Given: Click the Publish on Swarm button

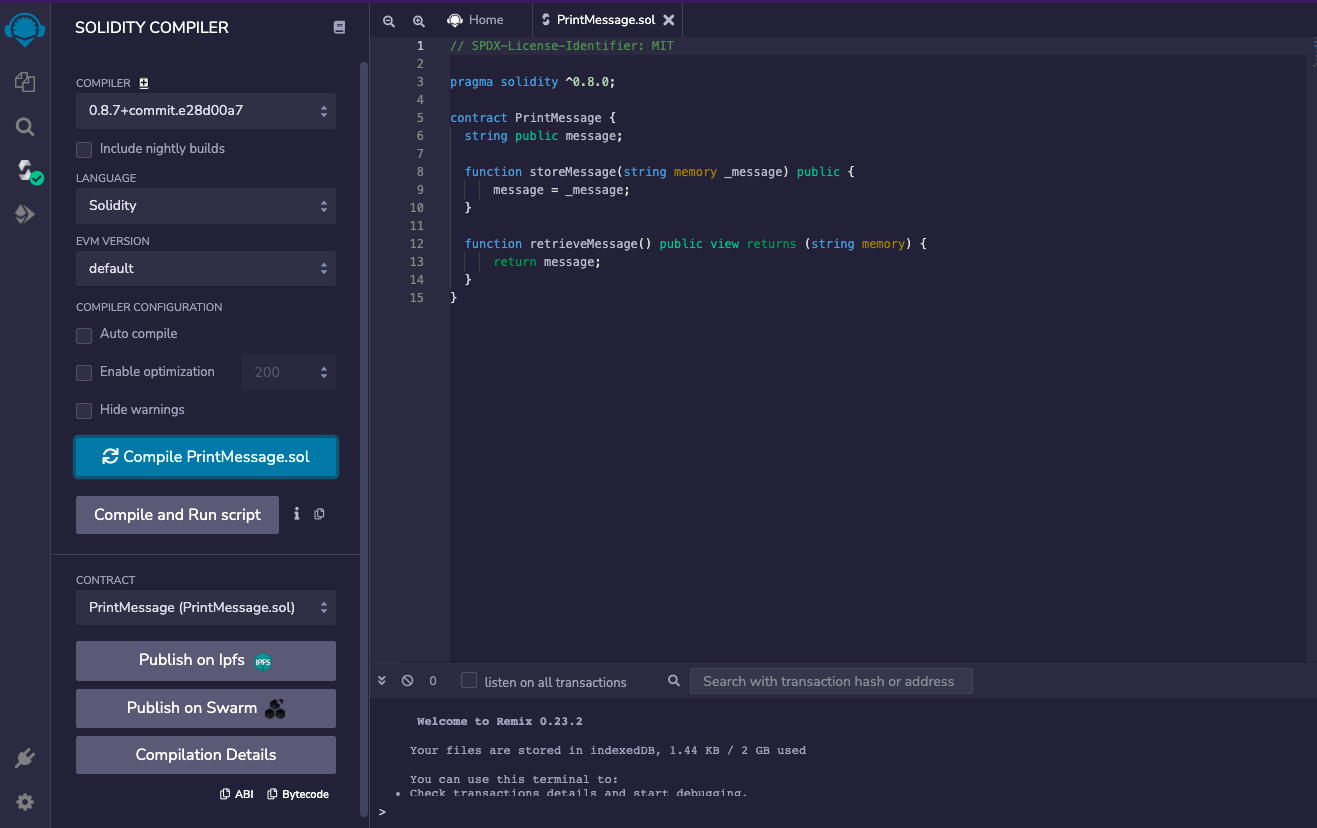Looking at the screenshot, I should [x=206, y=708].
